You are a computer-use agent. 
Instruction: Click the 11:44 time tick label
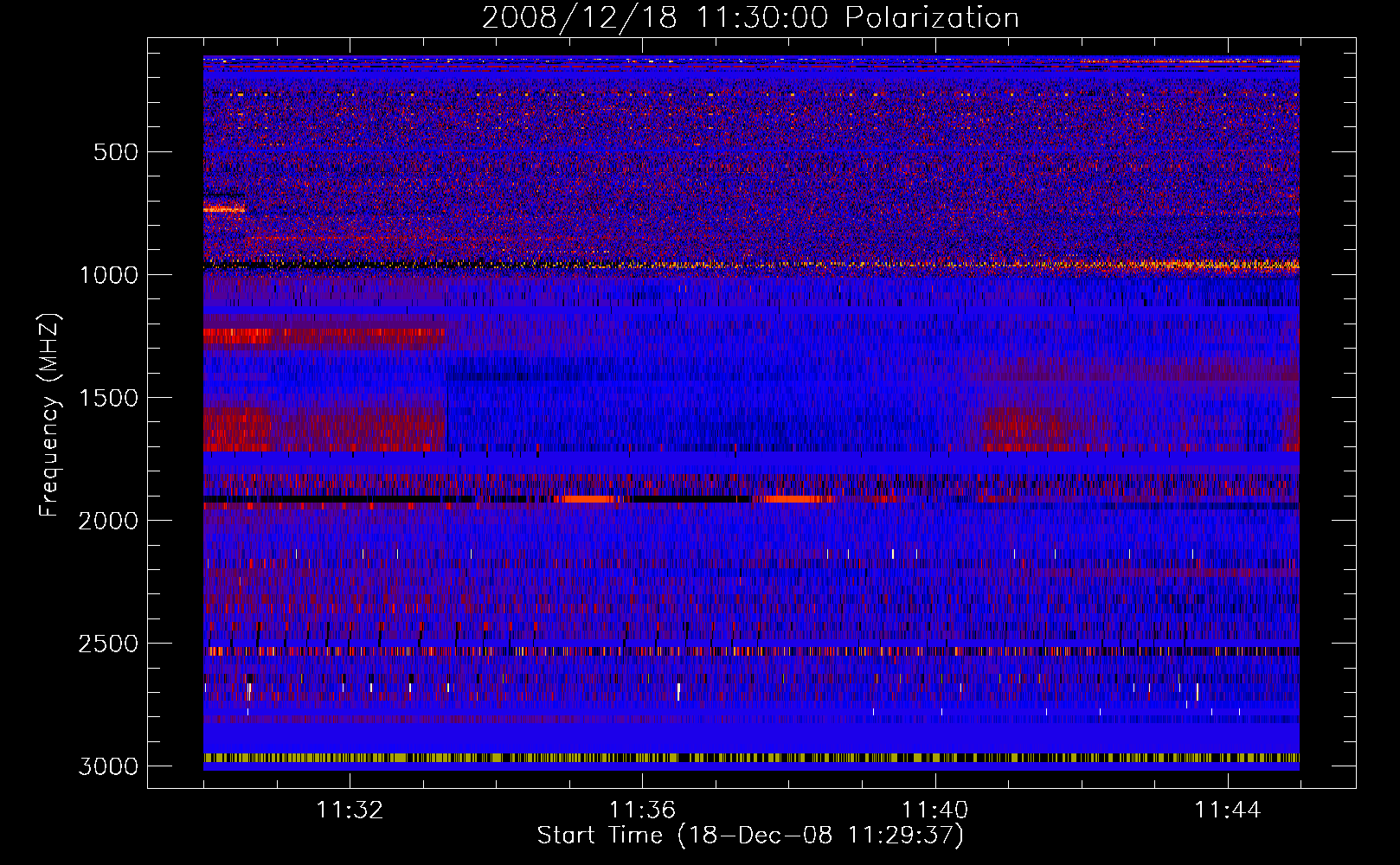(1228, 811)
